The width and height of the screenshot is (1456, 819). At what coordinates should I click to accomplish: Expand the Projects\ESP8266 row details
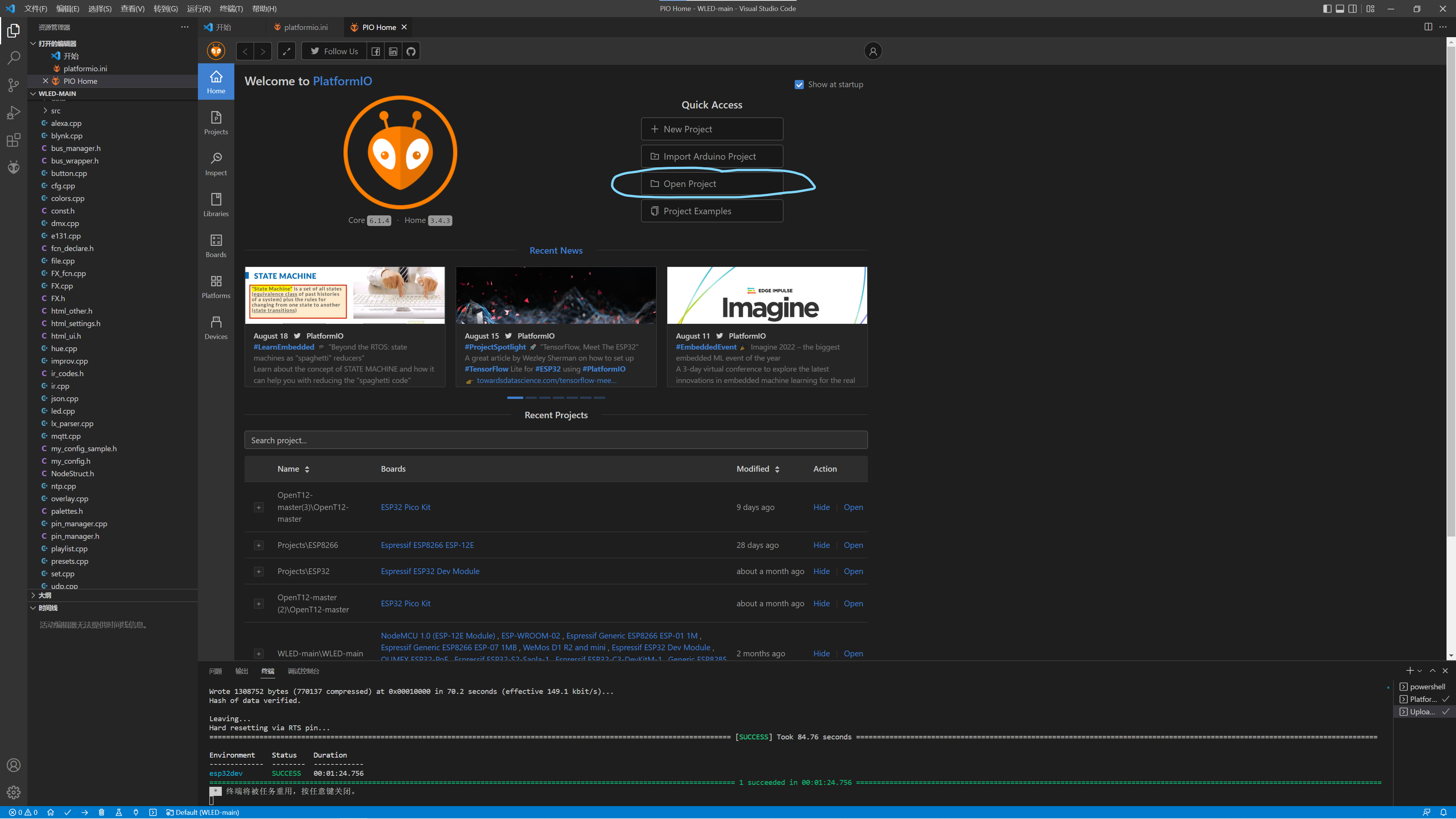pos(259,546)
